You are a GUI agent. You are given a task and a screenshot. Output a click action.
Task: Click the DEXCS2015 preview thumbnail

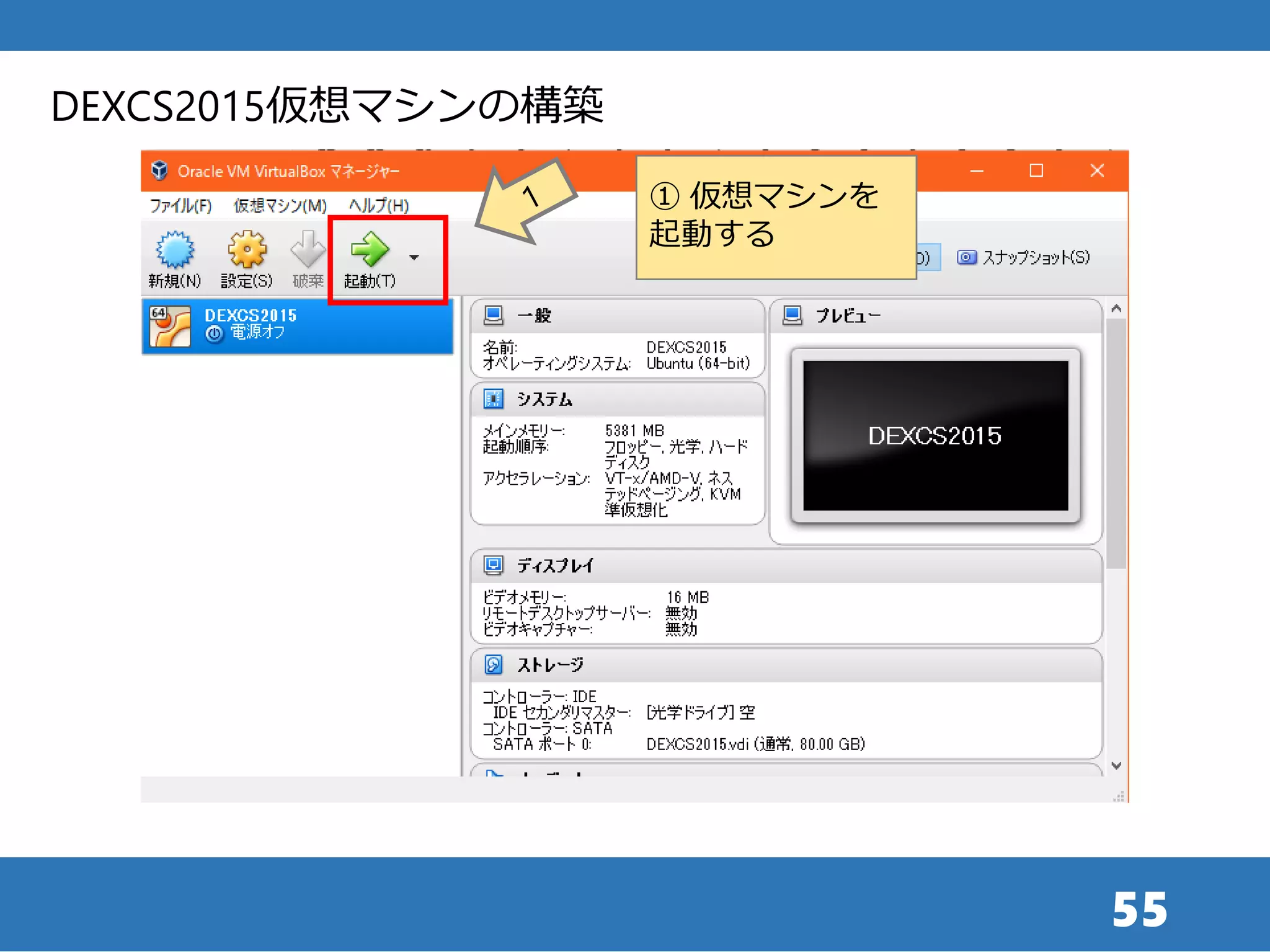[936, 436]
